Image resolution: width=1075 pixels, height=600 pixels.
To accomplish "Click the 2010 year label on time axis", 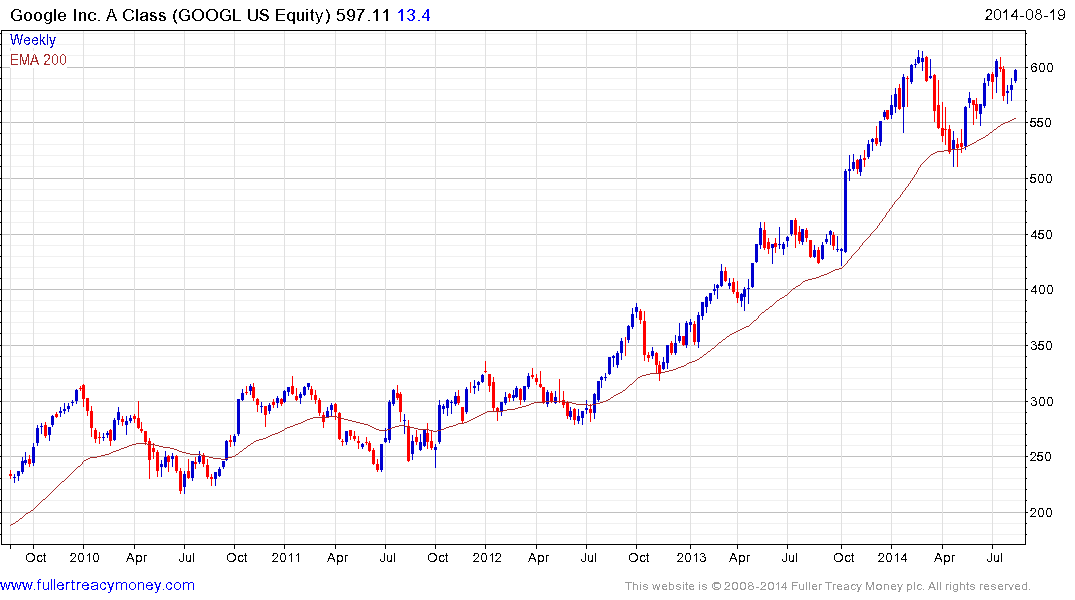I will pos(84,557).
